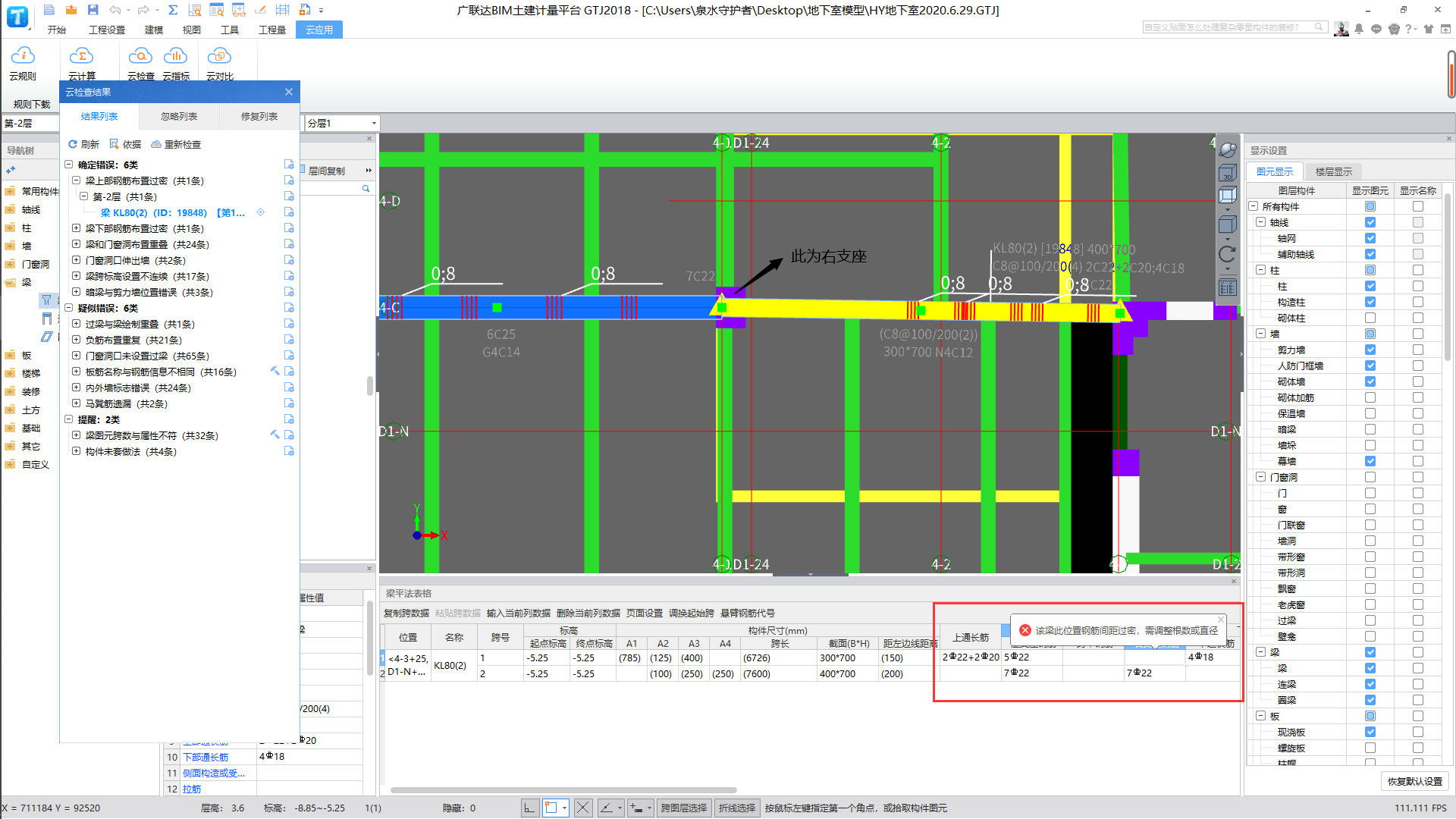Open notifications bell icon

(x=1359, y=29)
